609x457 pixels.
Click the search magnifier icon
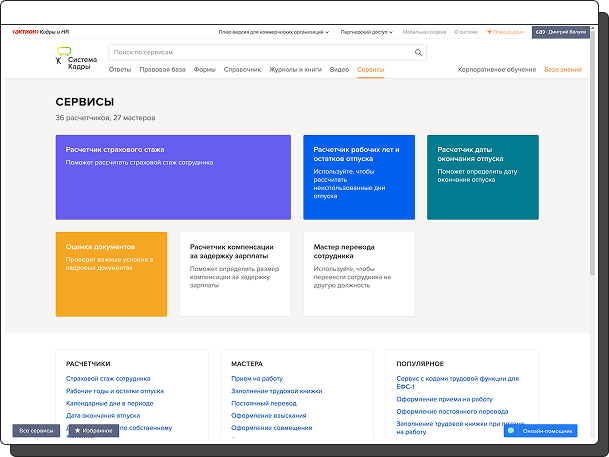418,52
